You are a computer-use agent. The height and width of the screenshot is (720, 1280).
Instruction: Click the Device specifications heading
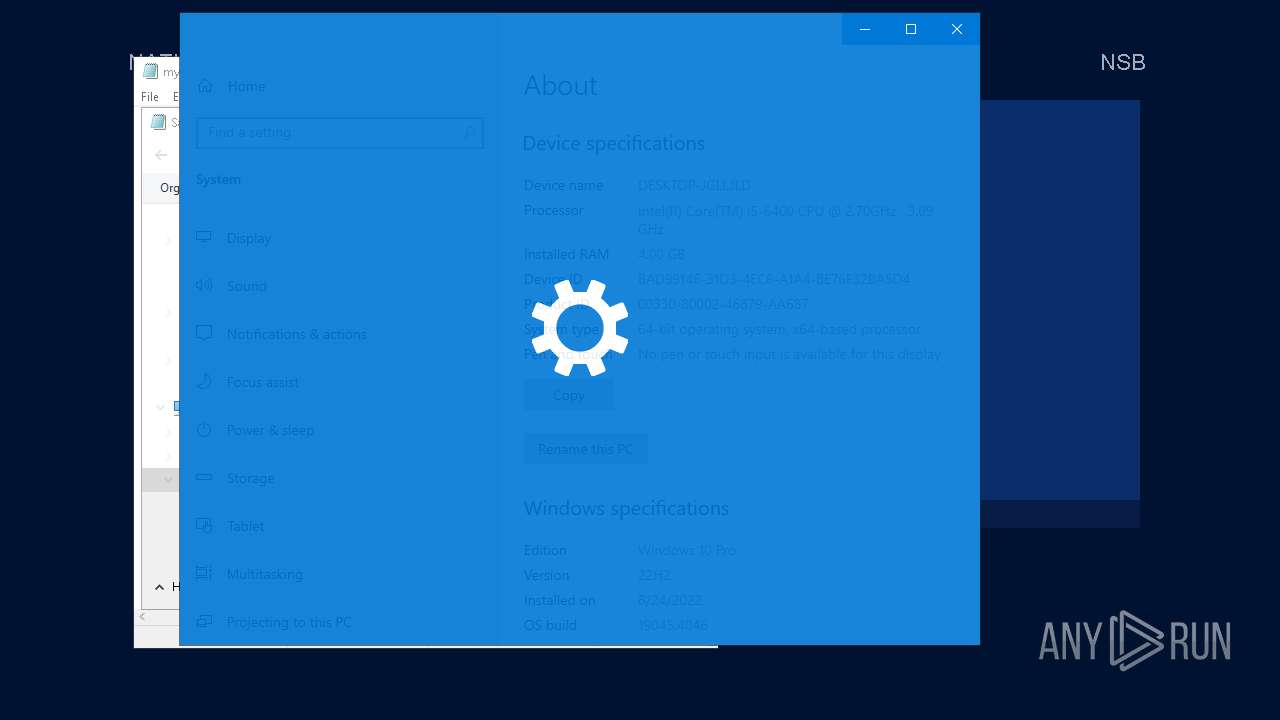pos(613,143)
